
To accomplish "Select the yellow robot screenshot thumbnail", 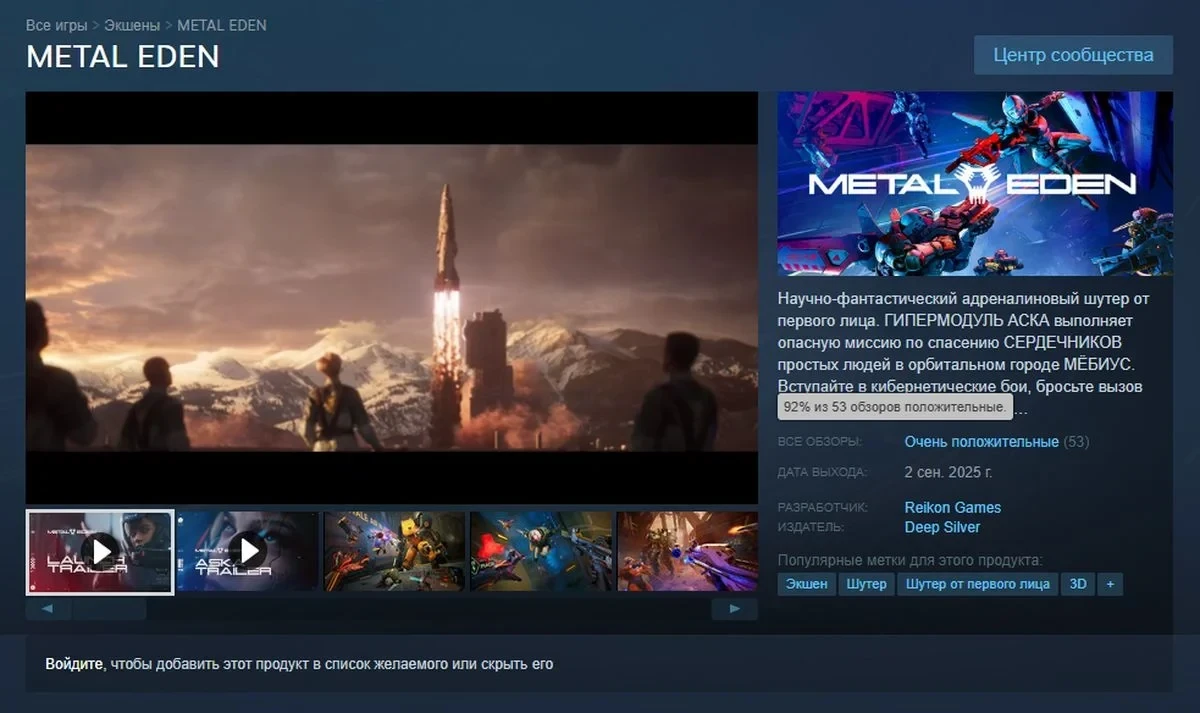I will (x=394, y=551).
